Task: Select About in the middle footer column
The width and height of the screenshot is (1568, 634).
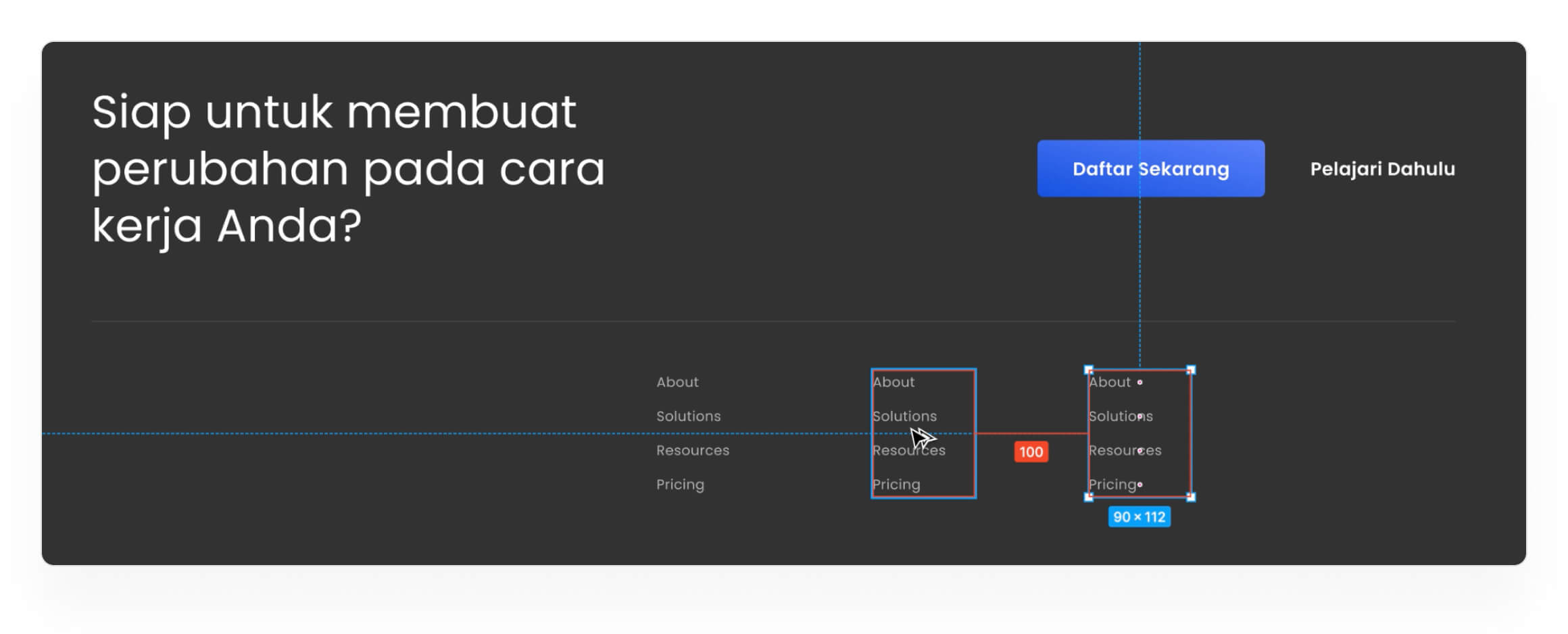Action: tap(893, 382)
